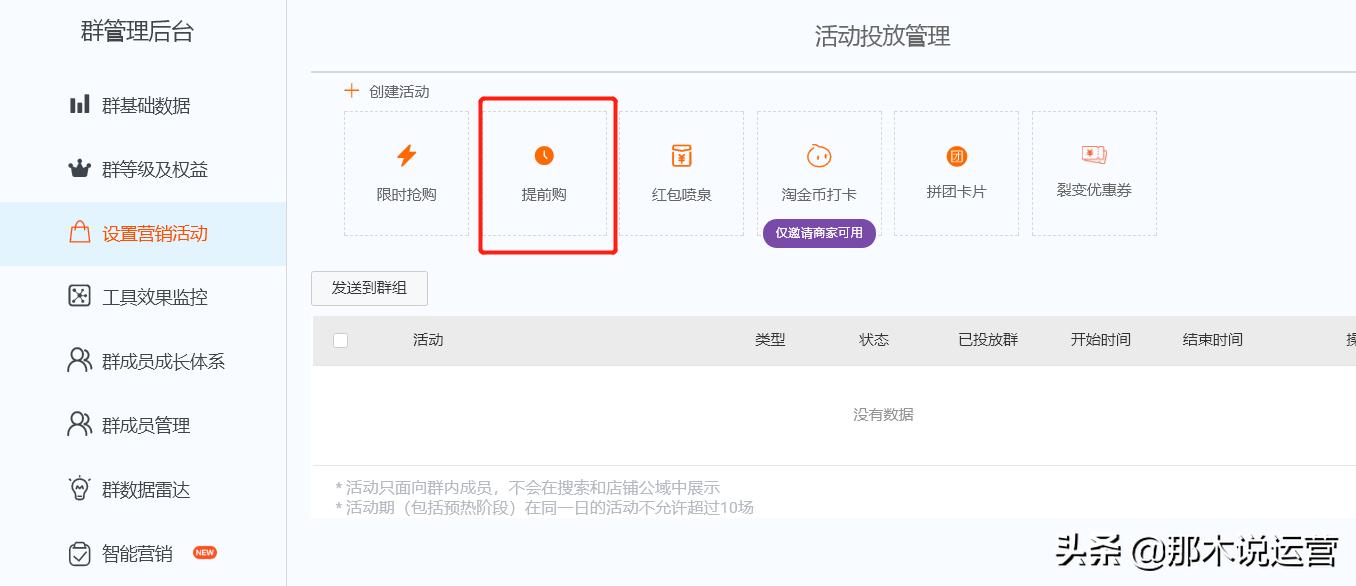
Task: Select the 群数据雷达 radar icon
Action: tap(80, 489)
